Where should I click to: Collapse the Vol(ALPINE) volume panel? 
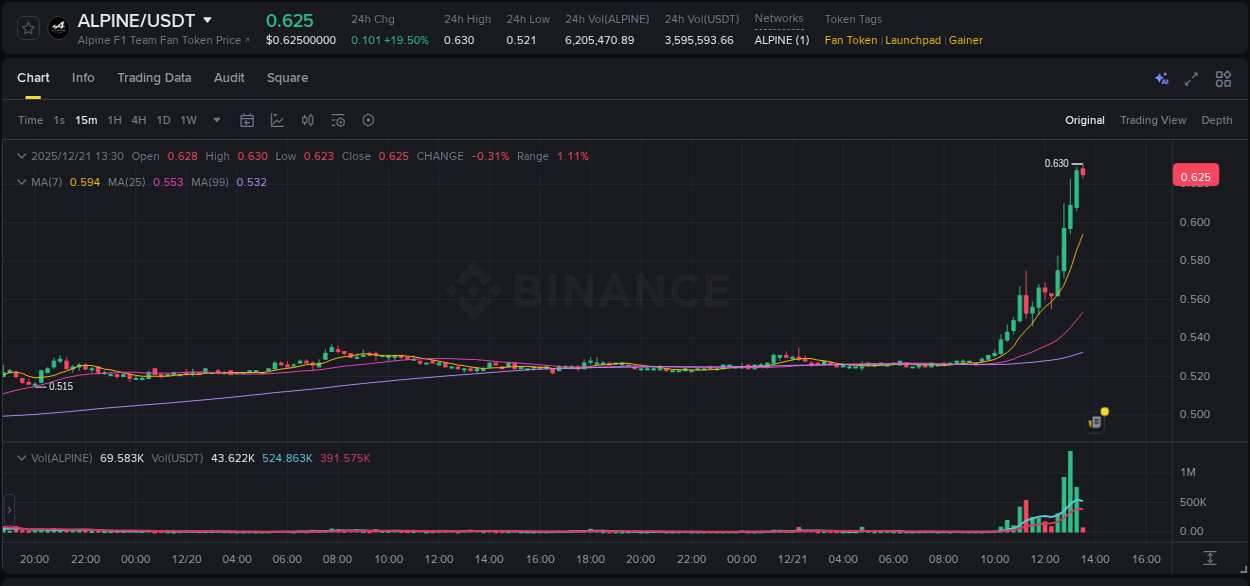[21, 457]
